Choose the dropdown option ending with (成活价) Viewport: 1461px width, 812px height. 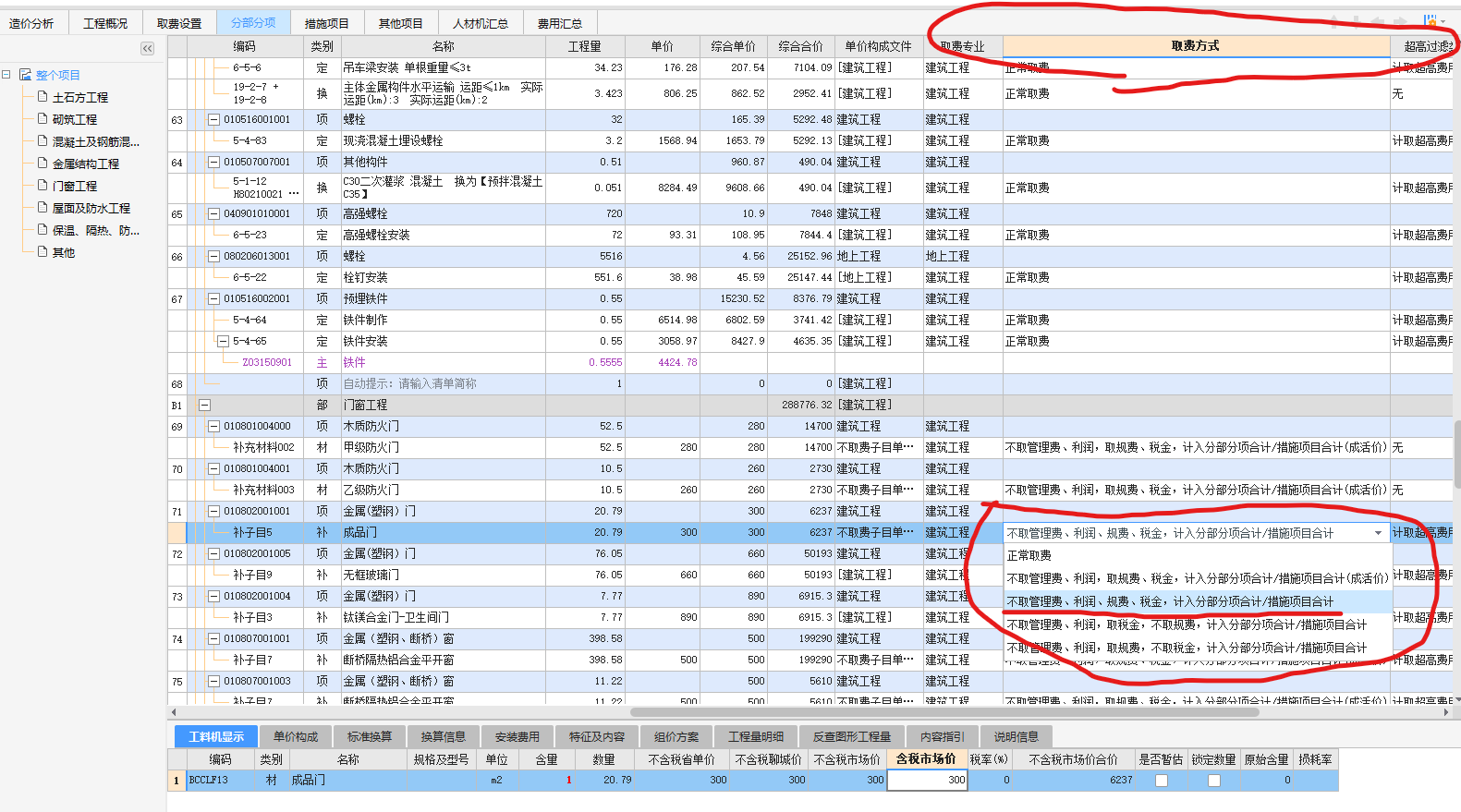[x=1198, y=578]
